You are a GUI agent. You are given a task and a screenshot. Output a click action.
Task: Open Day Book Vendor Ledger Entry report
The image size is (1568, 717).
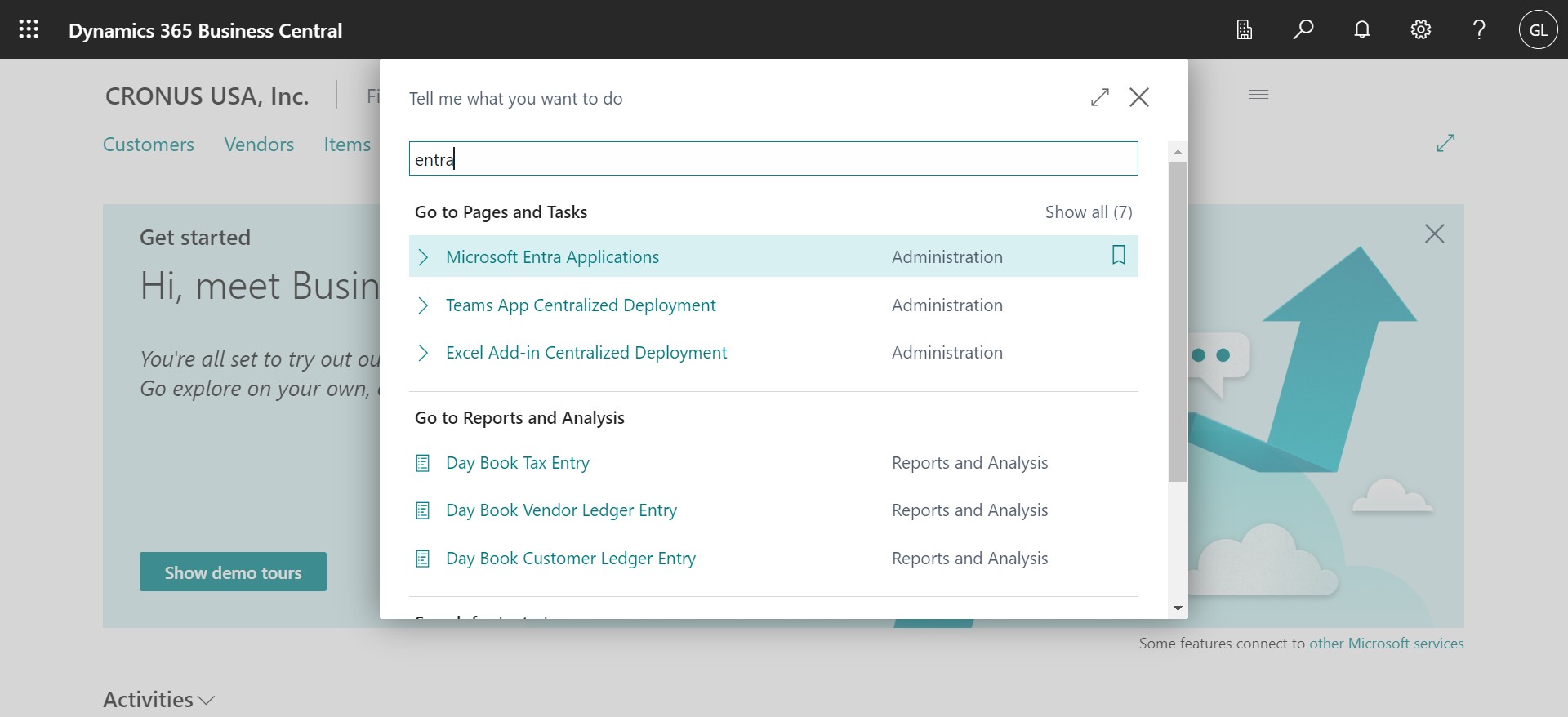(x=561, y=510)
